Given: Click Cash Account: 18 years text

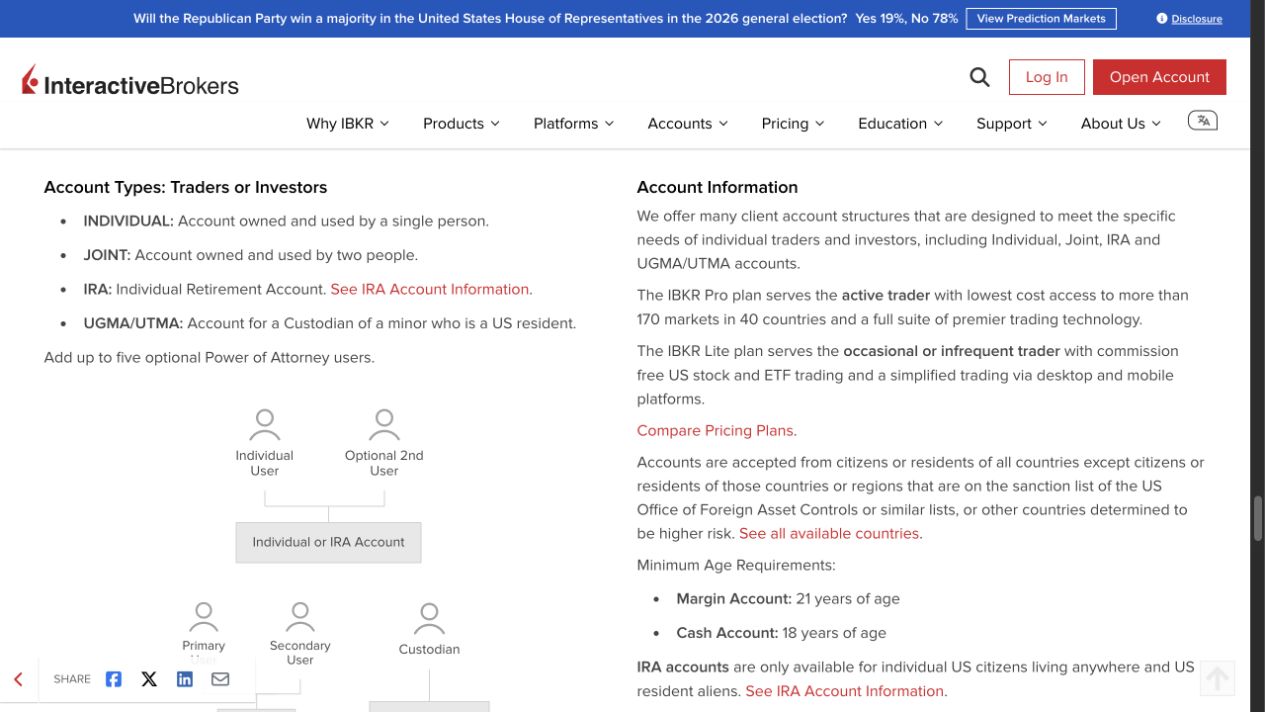Looking at the screenshot, I should point(781,633).
